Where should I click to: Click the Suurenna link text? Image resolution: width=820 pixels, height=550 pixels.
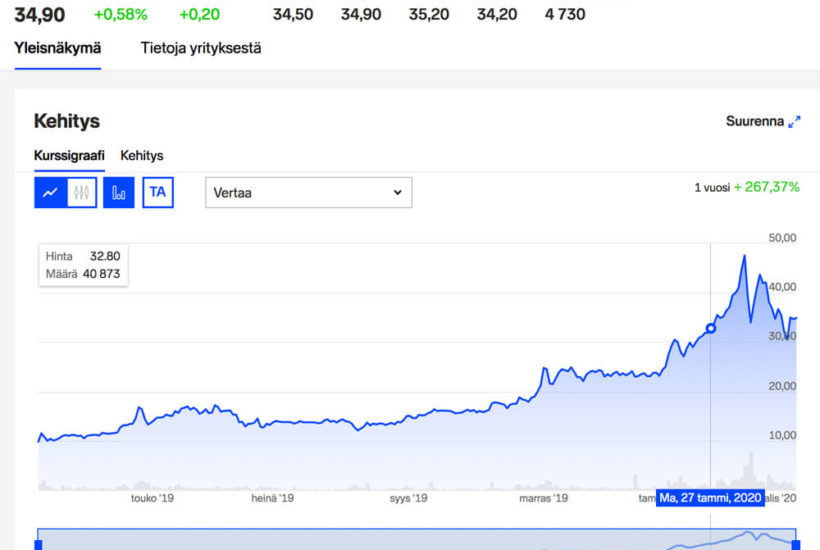point(755,121)
